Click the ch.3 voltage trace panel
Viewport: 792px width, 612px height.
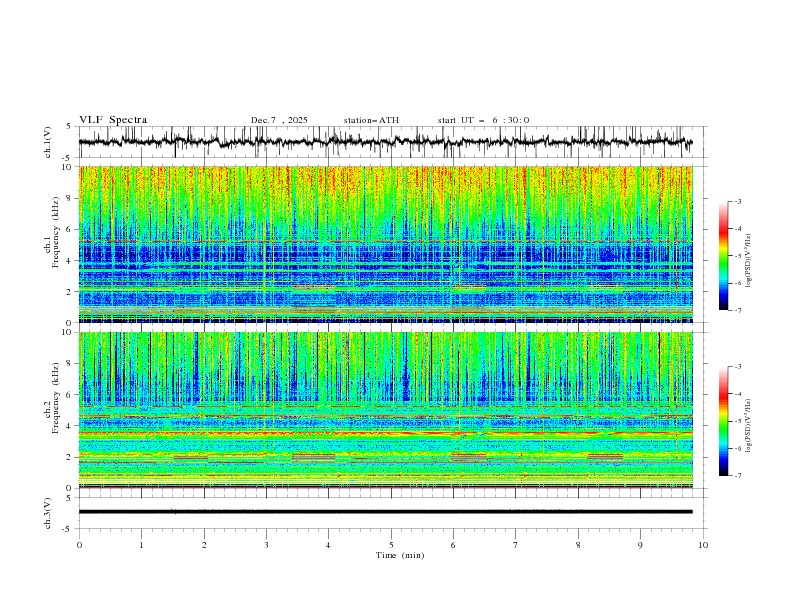click(392, 513)
